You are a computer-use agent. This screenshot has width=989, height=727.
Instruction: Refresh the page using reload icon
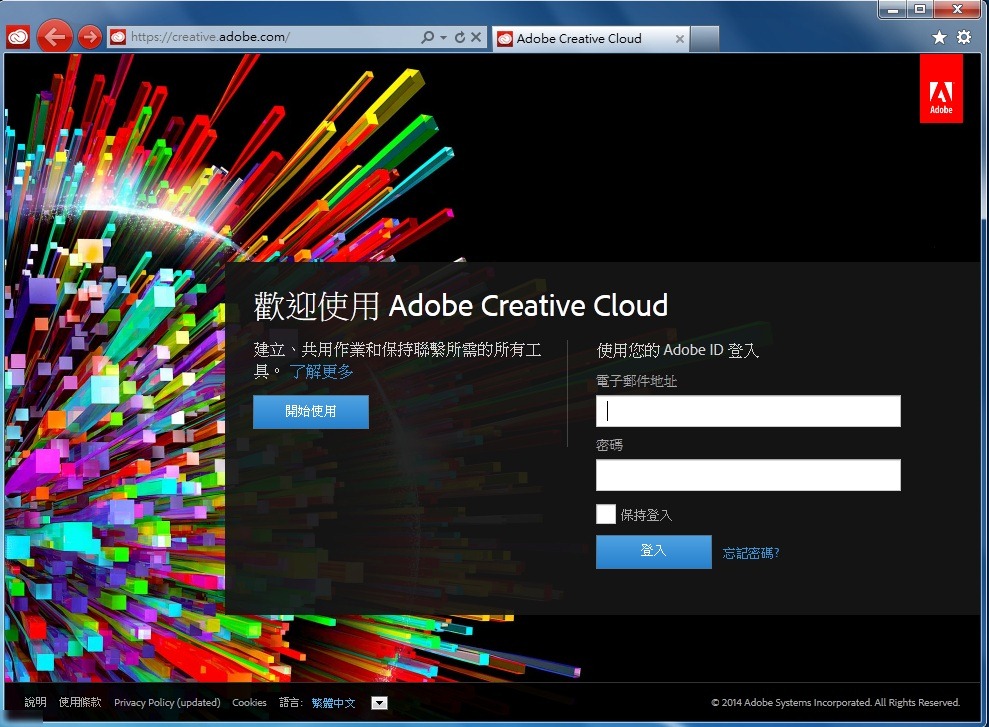pyautogui.click(x=460, y=37)
